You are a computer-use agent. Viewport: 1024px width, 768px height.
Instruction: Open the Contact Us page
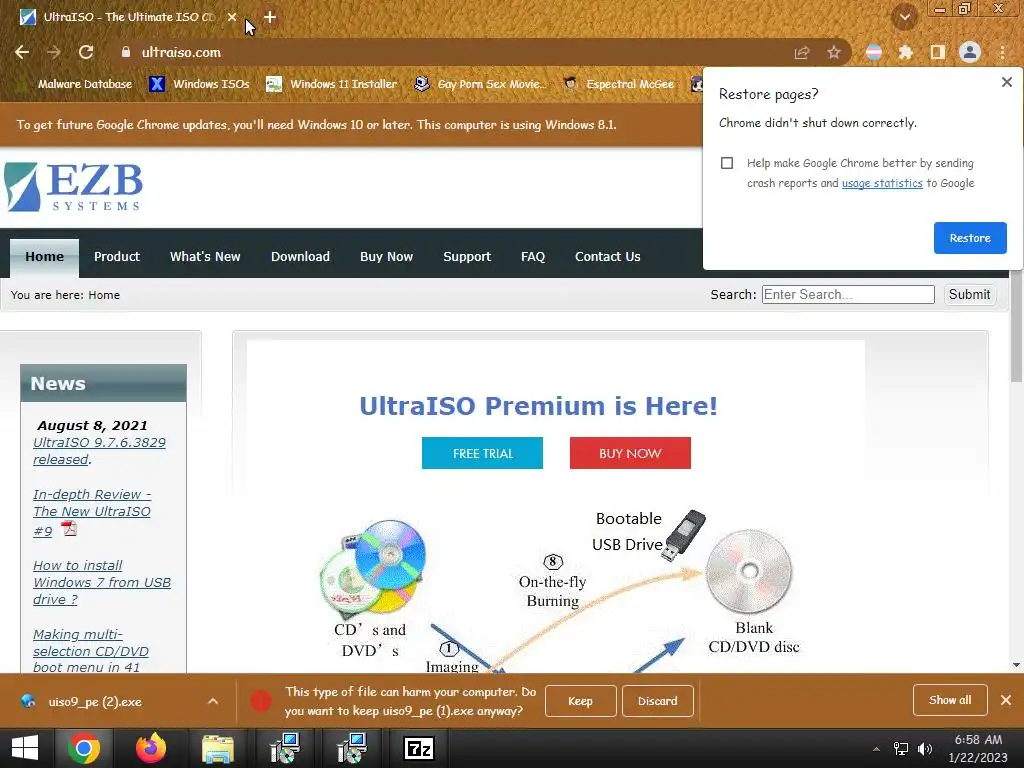click(x=607, y=257)
